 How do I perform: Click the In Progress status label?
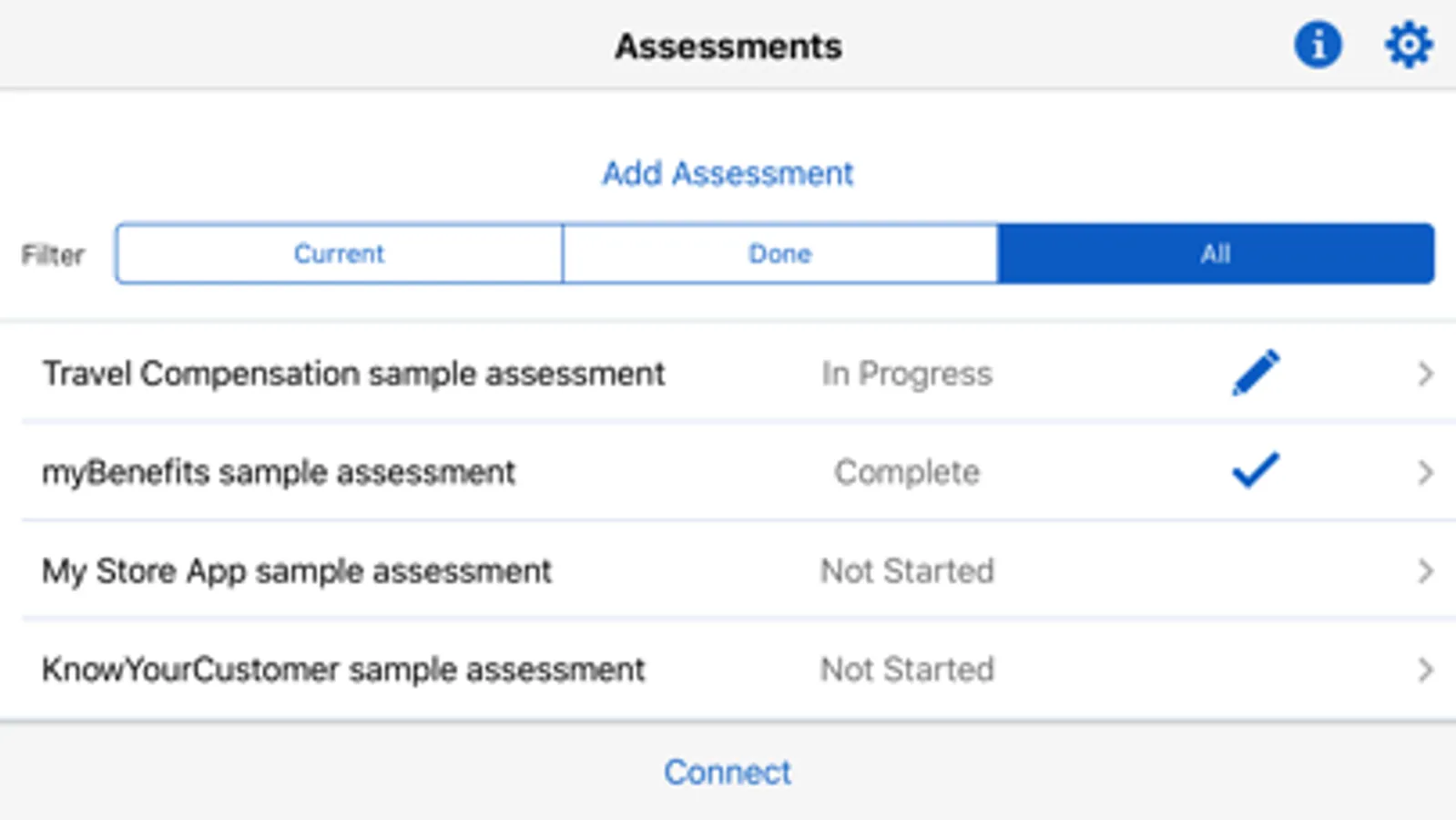(x=907, y=374)
